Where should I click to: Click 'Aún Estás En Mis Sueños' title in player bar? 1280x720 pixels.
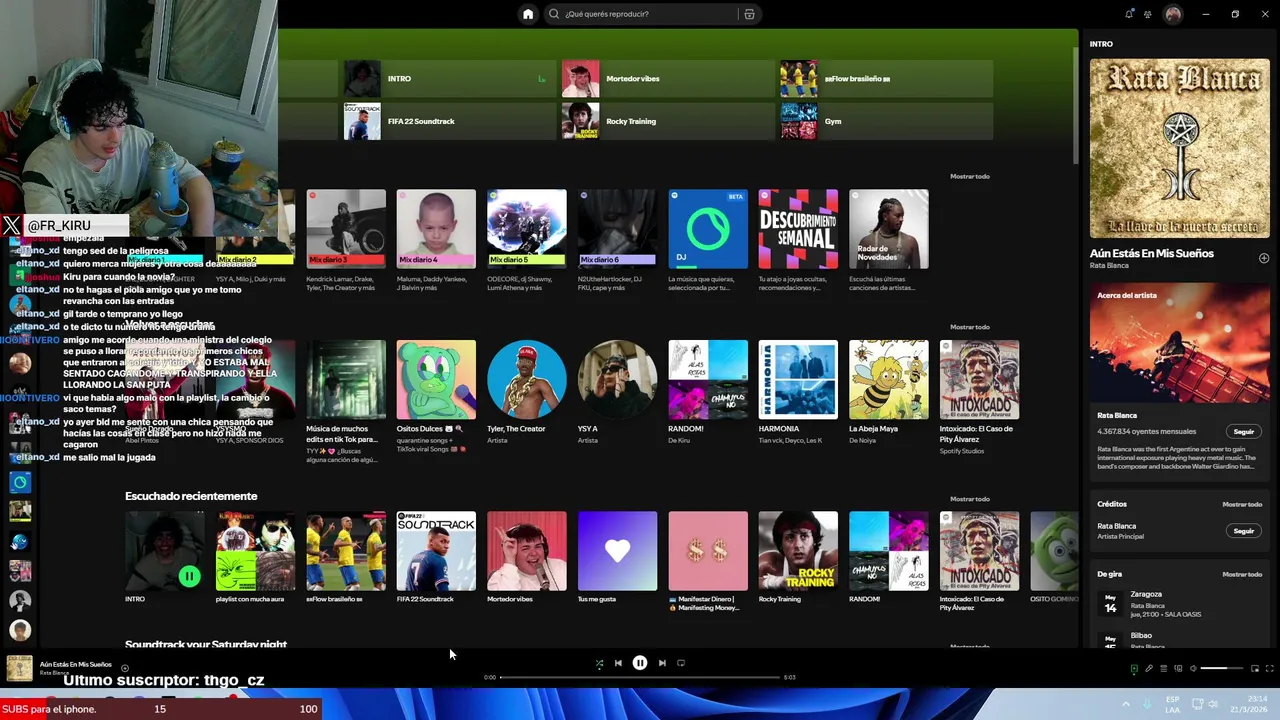tap(76, 664)
